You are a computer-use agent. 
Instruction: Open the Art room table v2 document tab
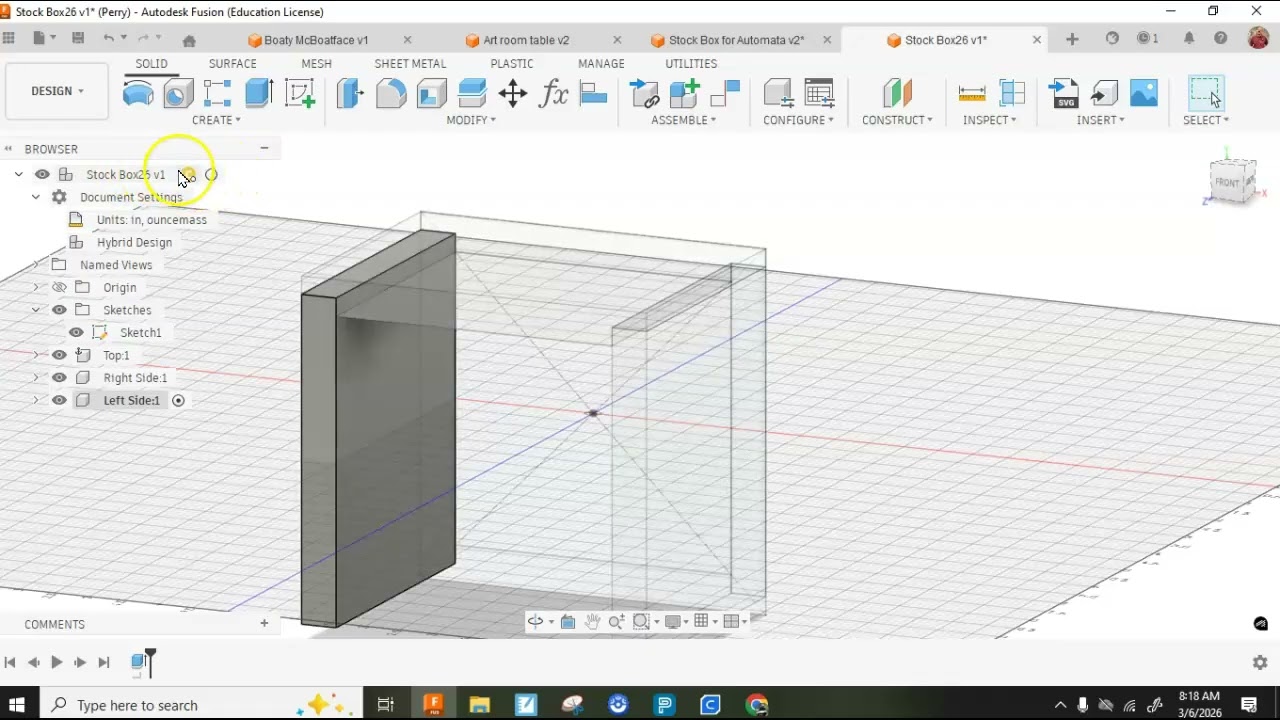[527, 40]
